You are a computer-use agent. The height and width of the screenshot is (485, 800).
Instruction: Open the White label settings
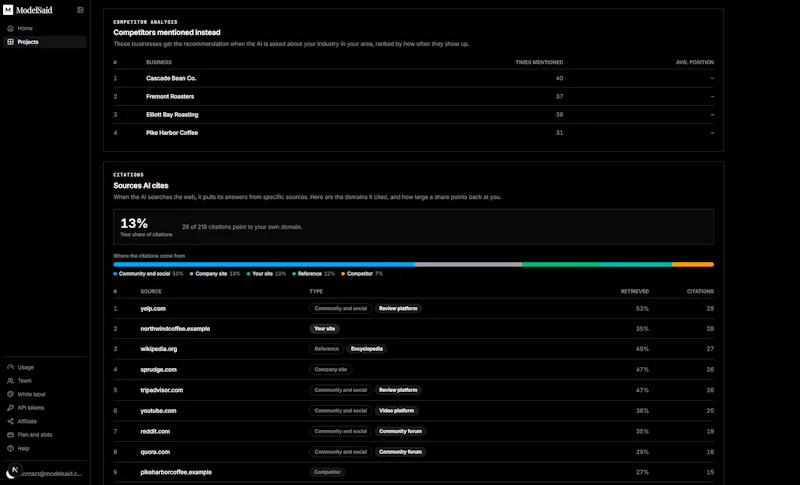[x=45, y=394]
